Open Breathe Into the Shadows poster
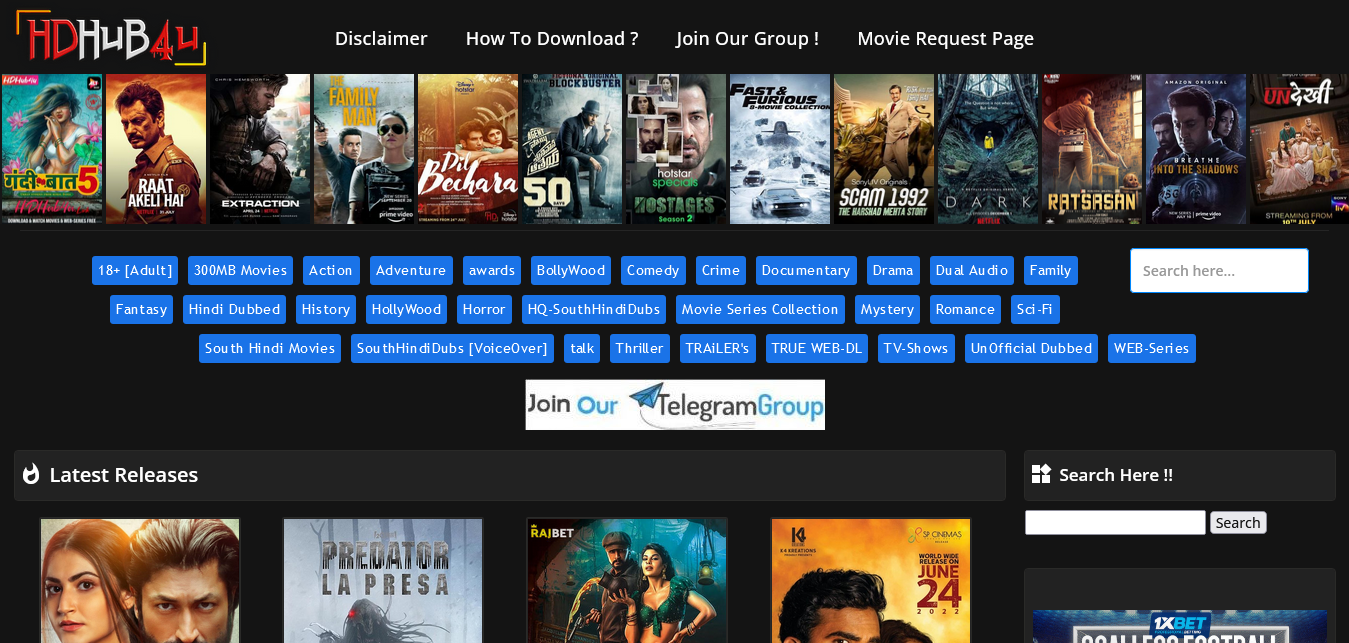1349x643 pixels. coord(1196,149)
